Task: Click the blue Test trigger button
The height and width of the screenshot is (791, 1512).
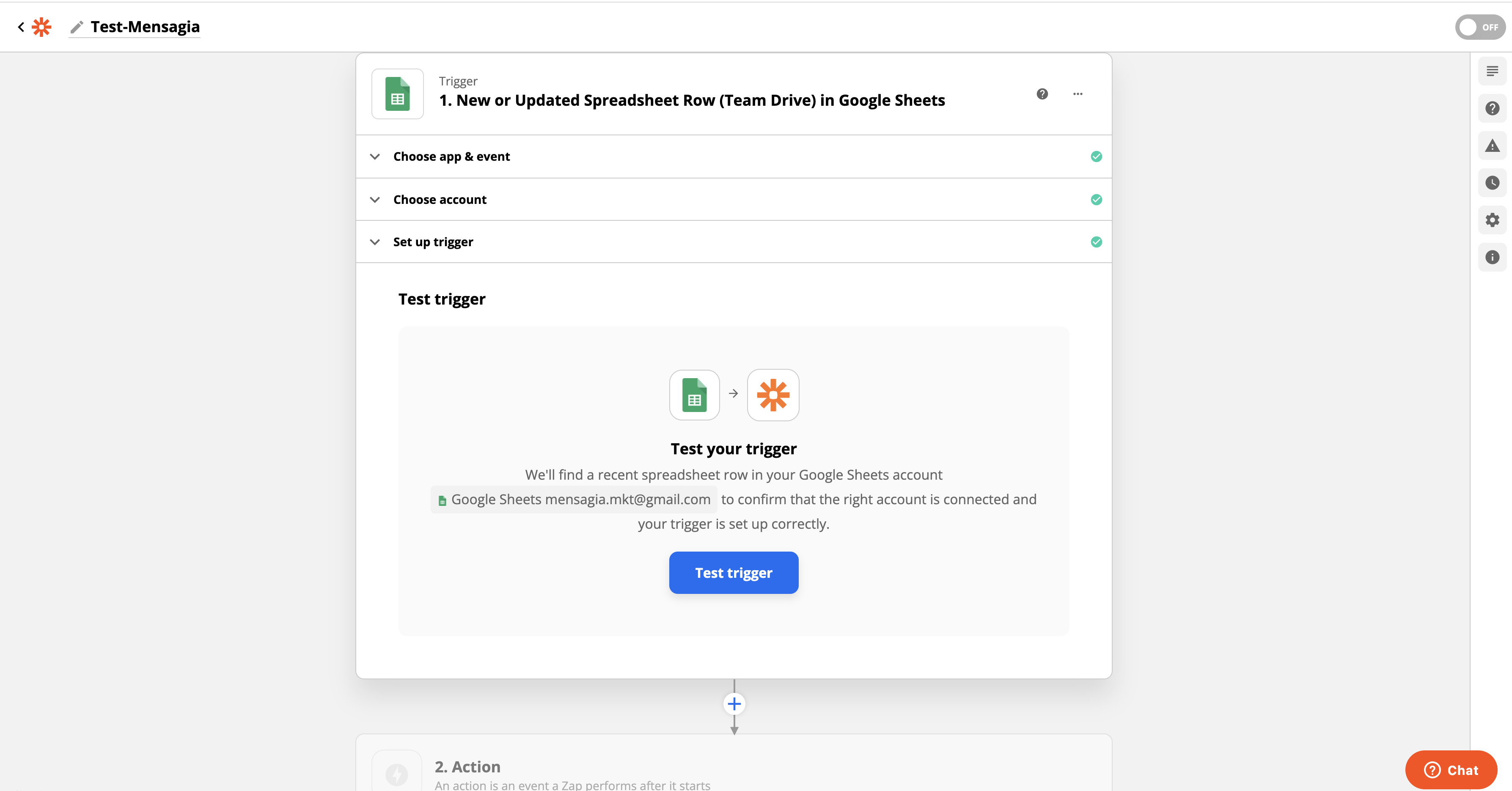Action: point(733,573)
